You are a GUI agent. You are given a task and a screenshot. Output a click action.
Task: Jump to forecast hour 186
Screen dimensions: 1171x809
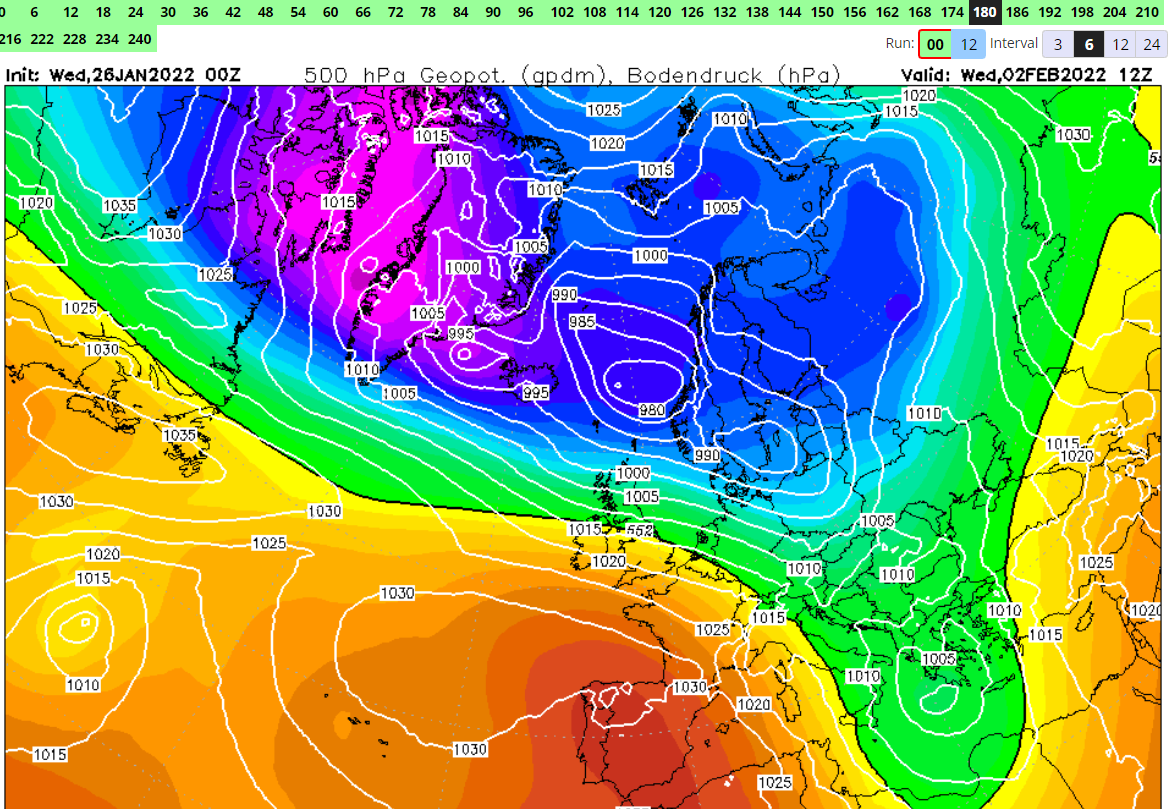point(1017,12)
